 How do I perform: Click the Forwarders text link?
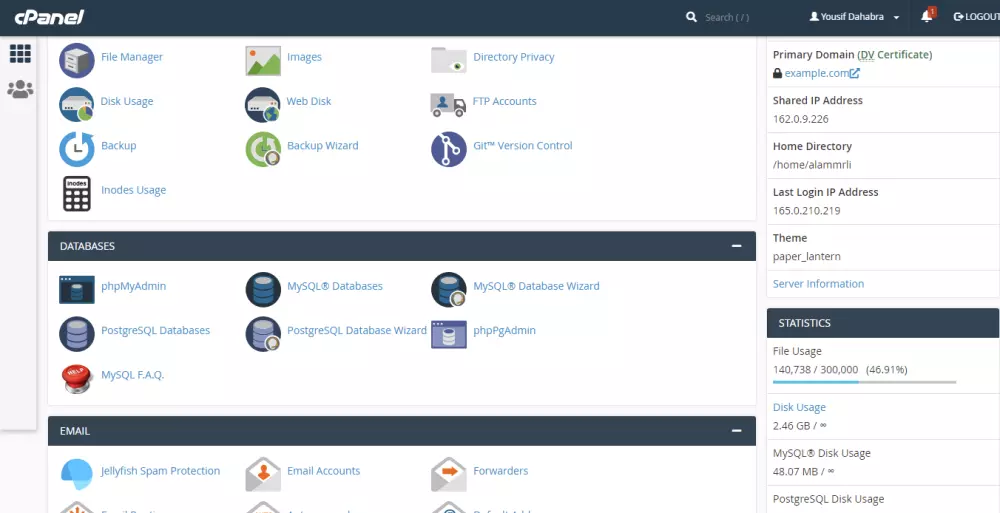(501, 471)
